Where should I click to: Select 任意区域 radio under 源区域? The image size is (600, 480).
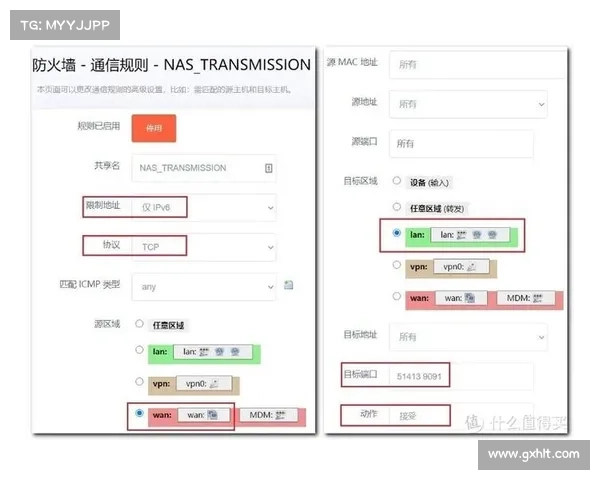pos(139,324)
